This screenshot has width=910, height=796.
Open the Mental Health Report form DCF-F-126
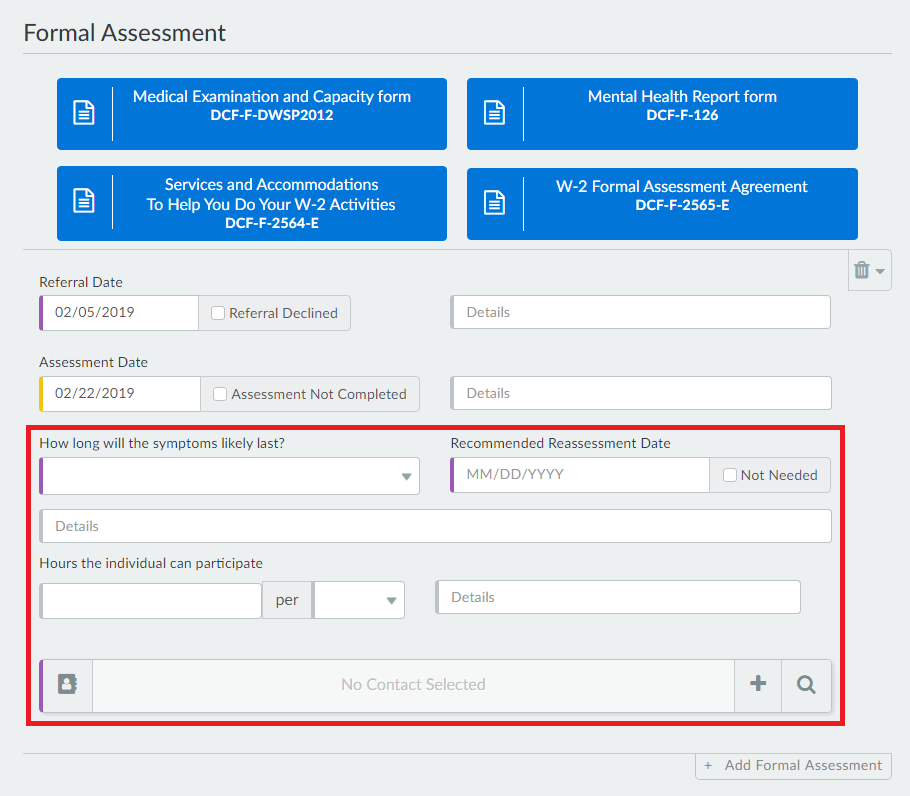(682, 105)
